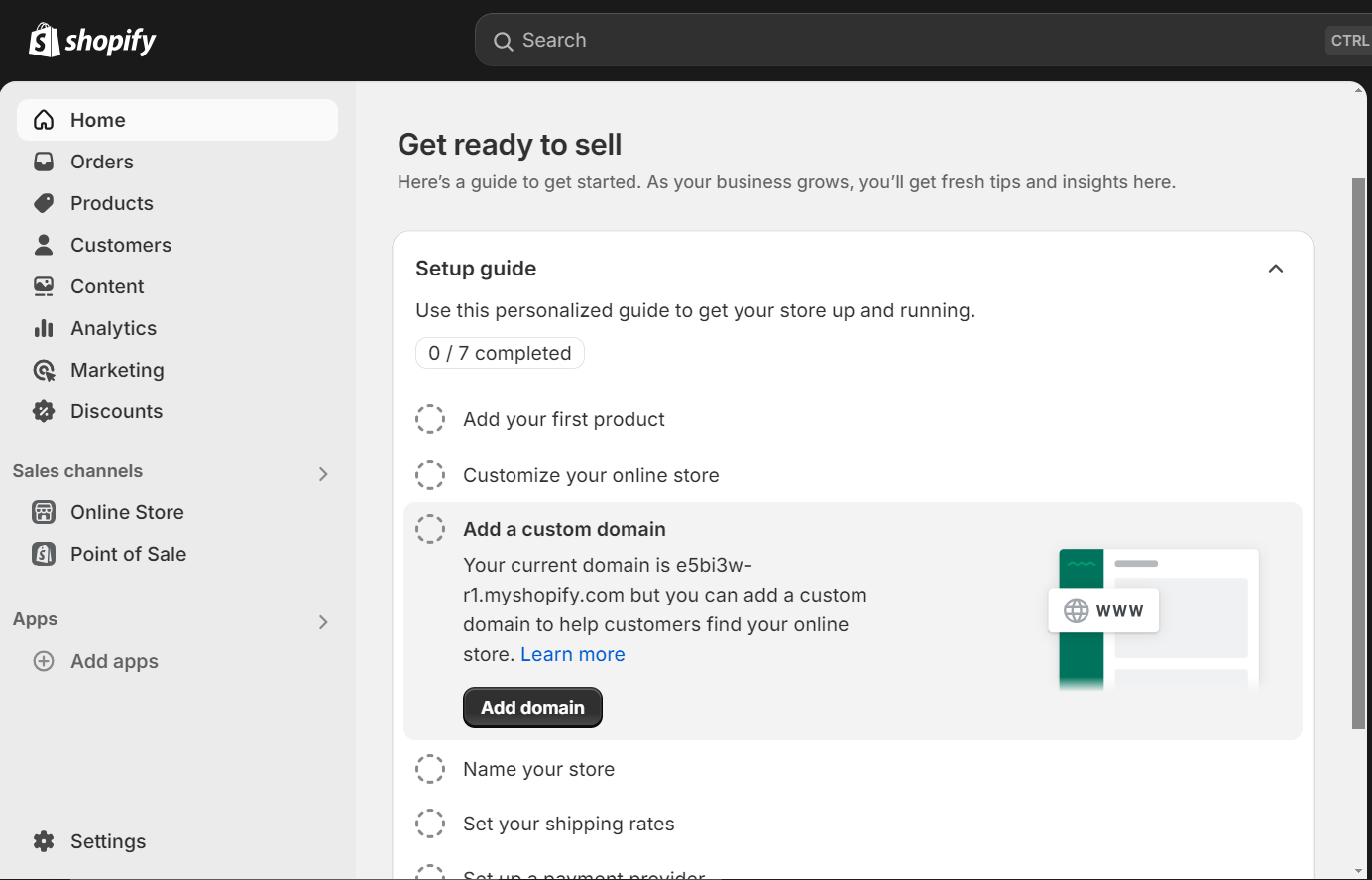Image resolution: width=1372 pixels, height=880 pixels.
Task: Mark 'Set your shipping rates' circle complete
Action: [430, 824]
